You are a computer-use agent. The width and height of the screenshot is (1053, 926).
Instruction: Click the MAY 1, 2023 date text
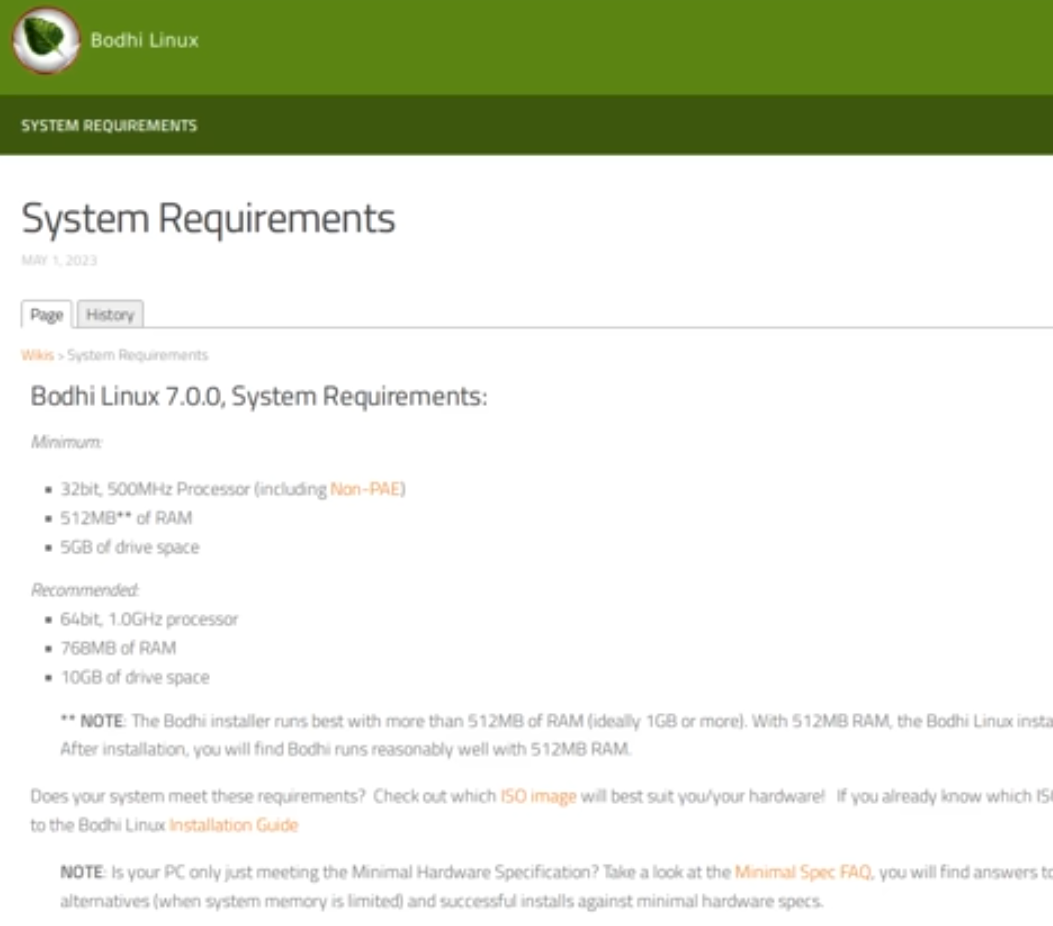click(x=59, y=261)
